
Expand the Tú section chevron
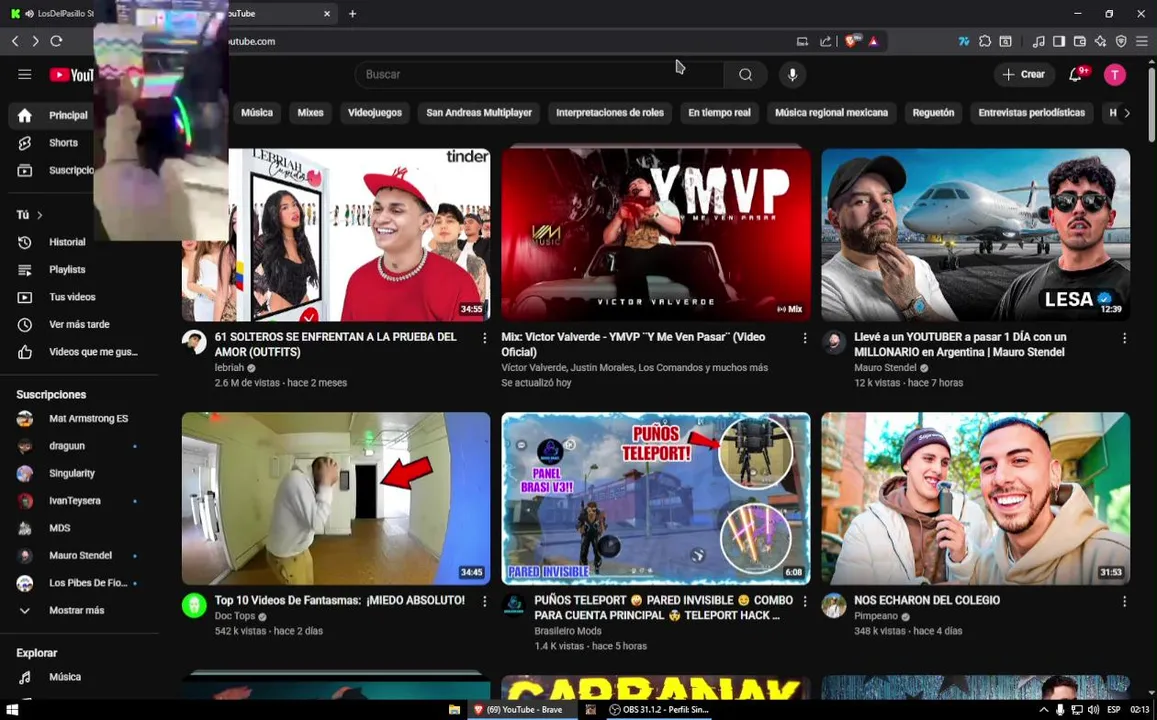tap(40, 215)
